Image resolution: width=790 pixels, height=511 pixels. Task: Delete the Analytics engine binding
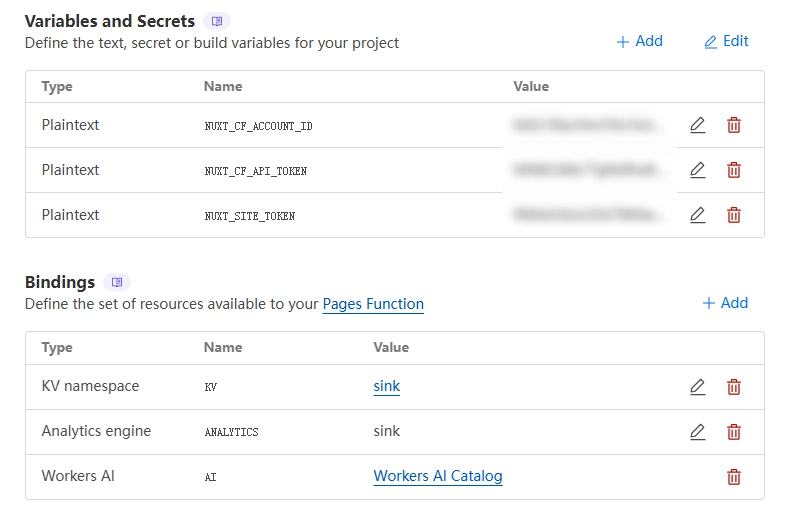[733, 432]
